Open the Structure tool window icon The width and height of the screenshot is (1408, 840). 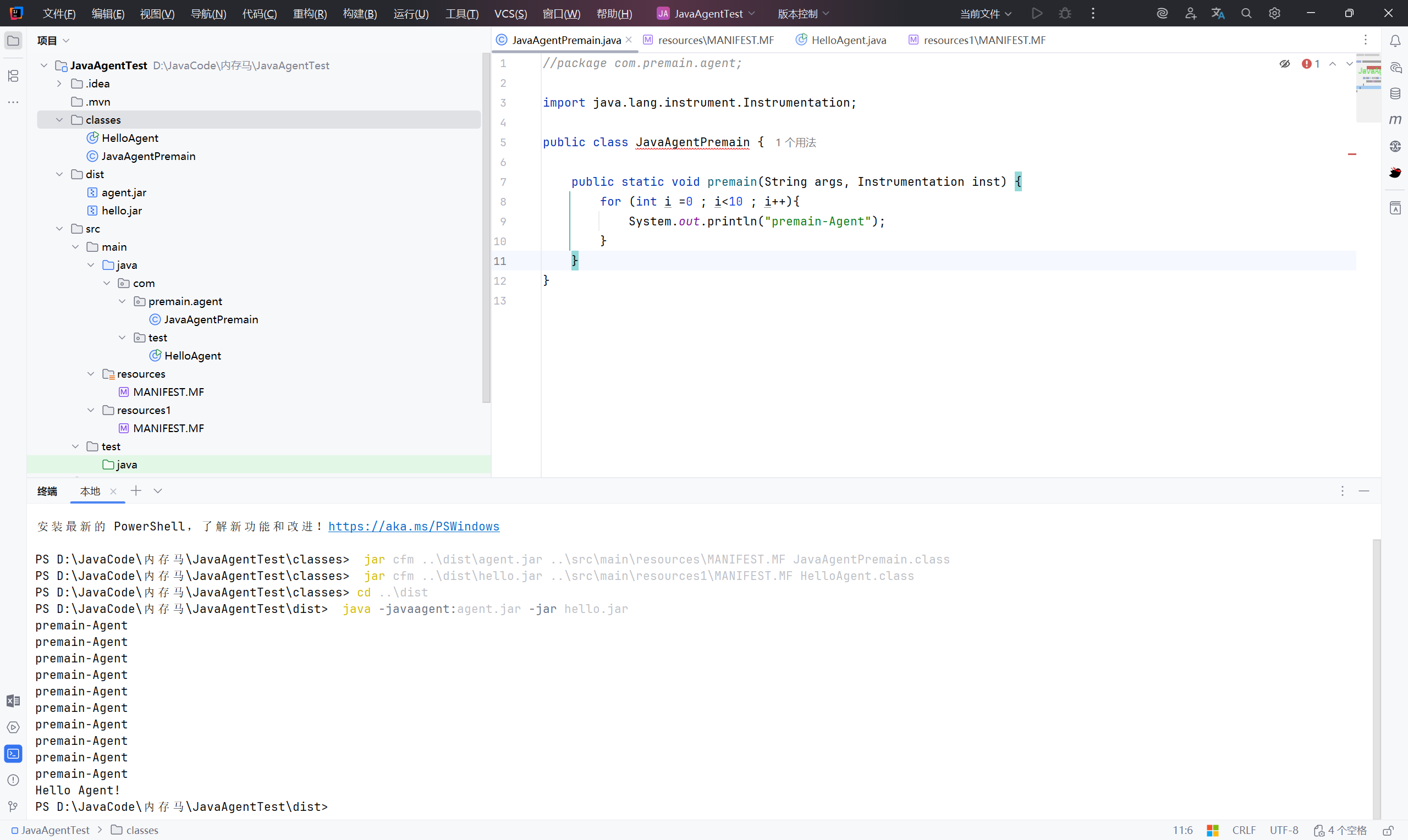pos(13,76)
